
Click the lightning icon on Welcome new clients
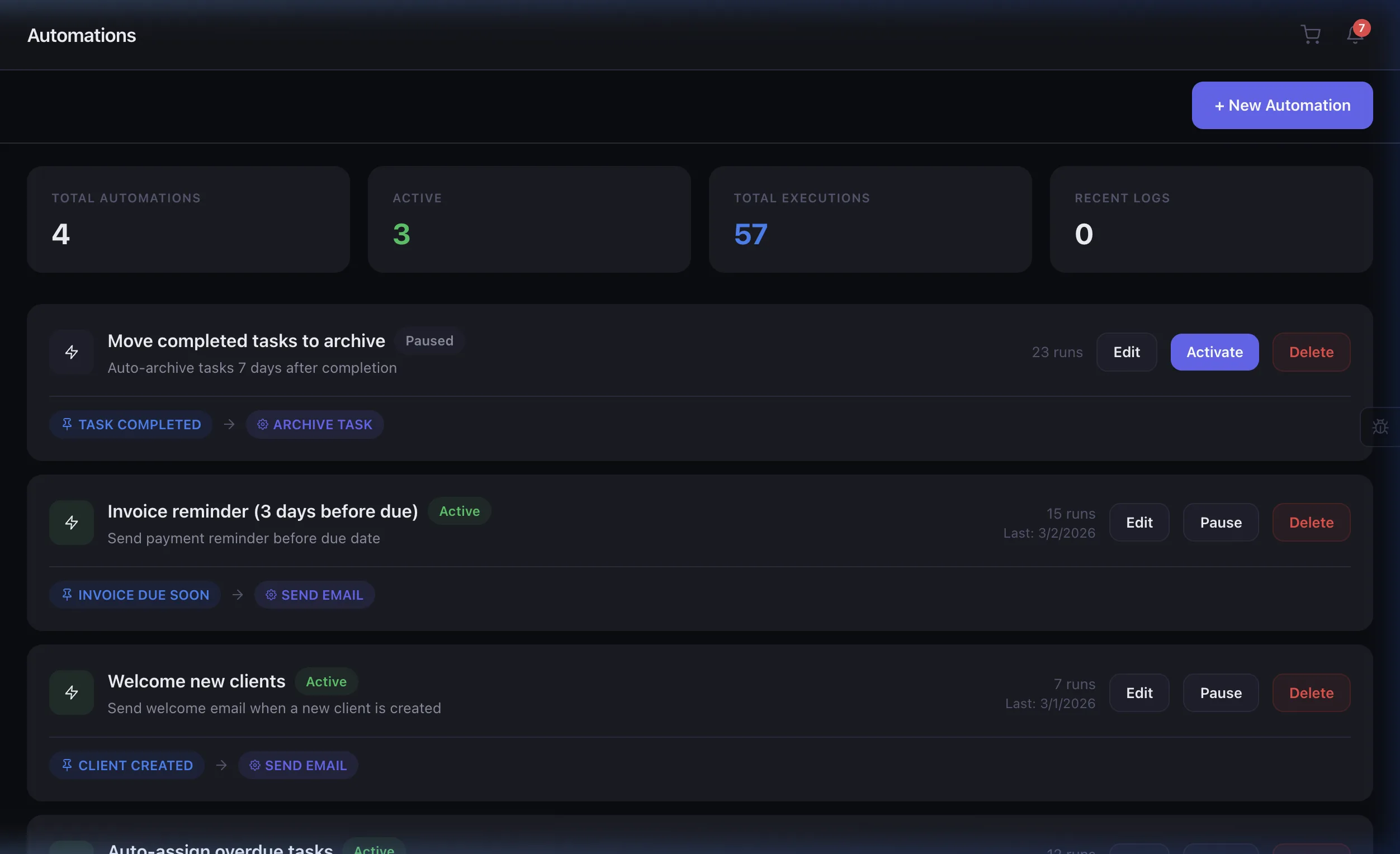[72, 692]
